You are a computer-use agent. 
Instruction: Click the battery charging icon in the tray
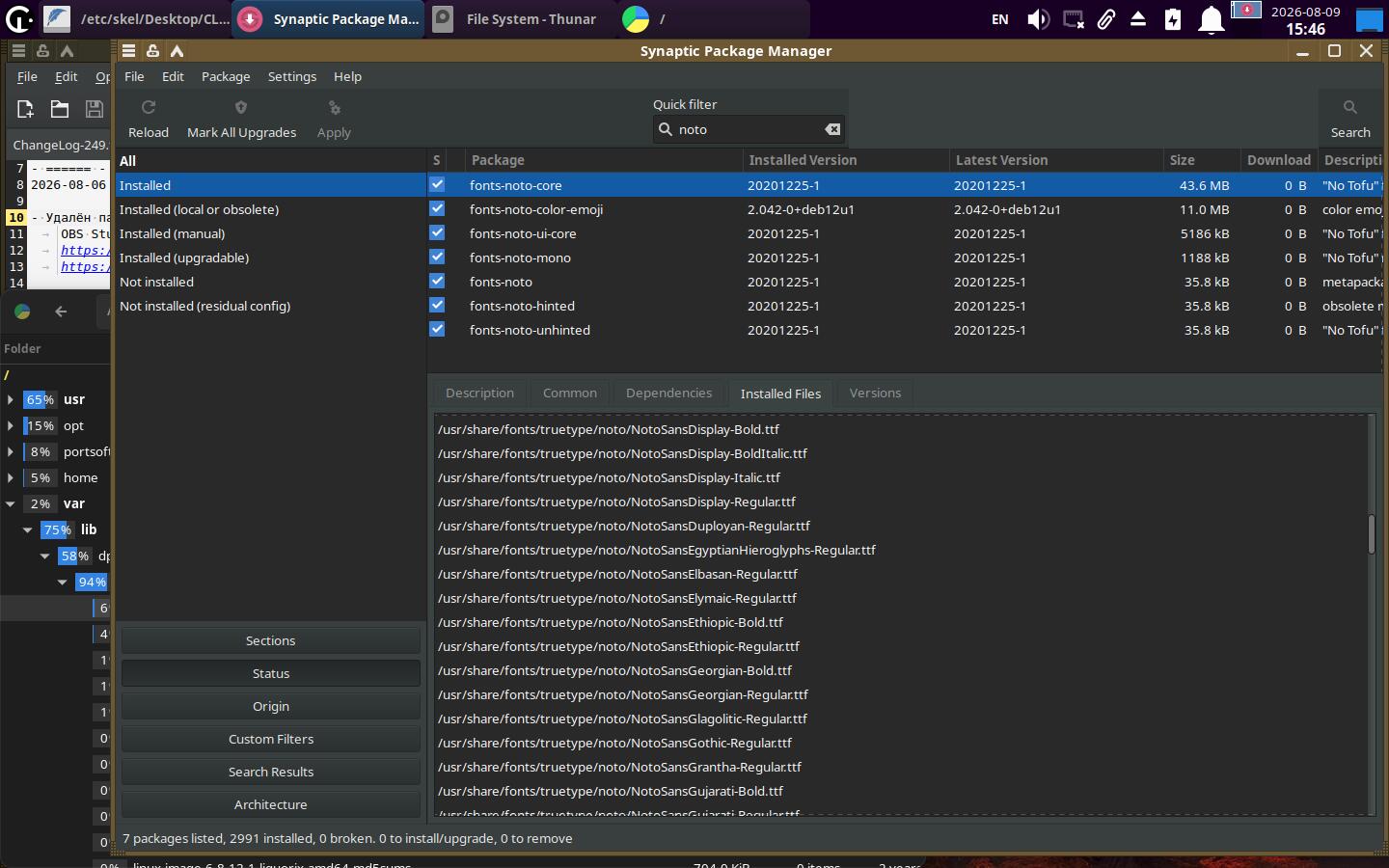1173,19
